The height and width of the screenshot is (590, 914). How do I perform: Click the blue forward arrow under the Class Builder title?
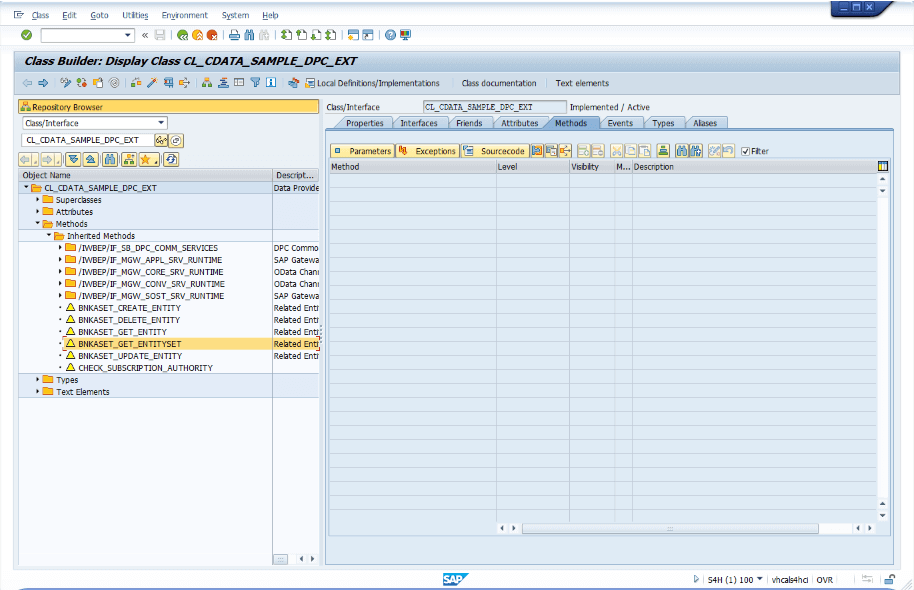[x=43, y=83]
